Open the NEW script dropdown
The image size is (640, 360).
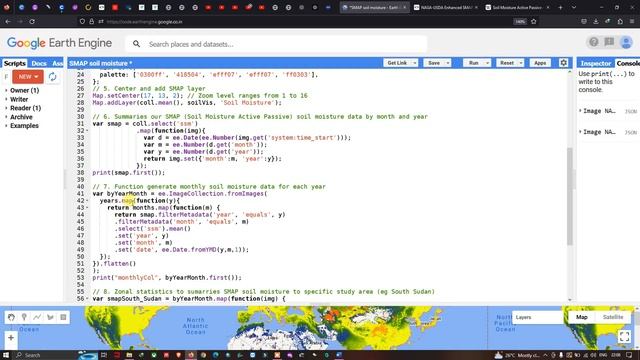click(28, 77)
